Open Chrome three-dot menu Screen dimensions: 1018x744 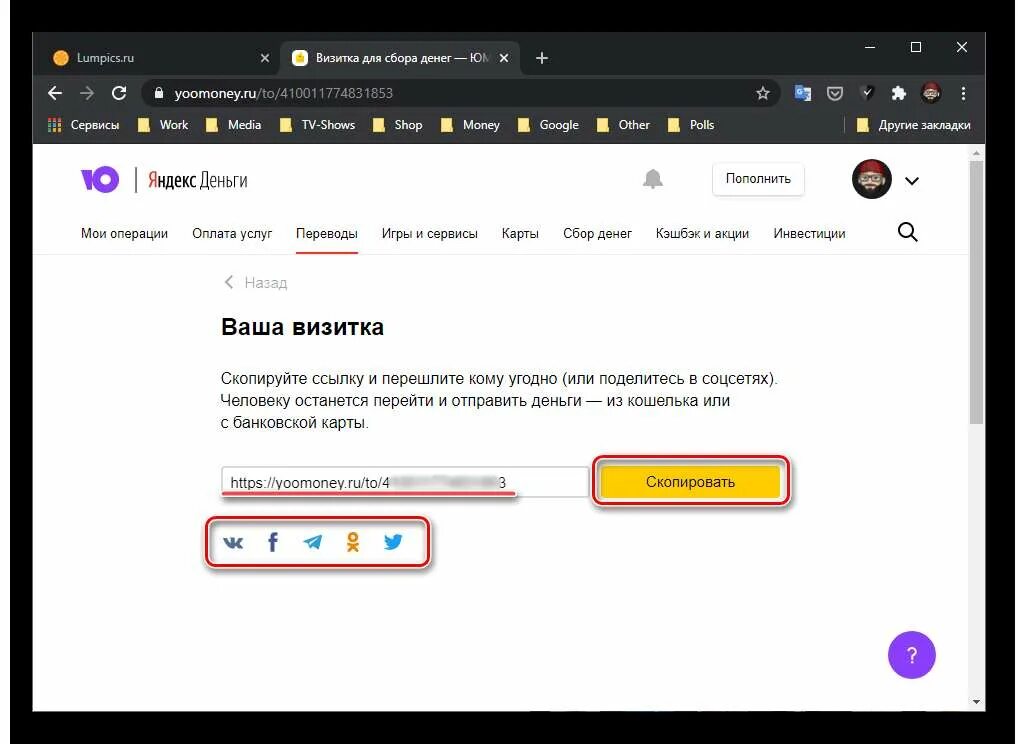pos(963,93)
